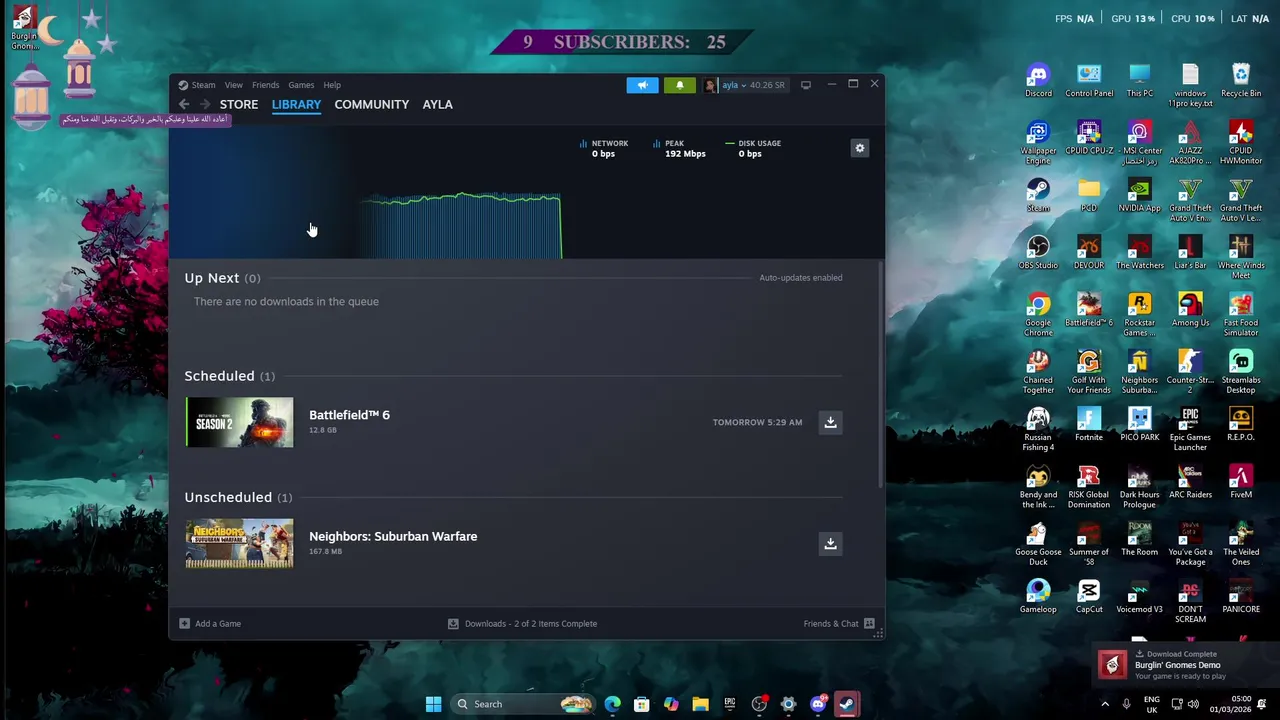
Task: Open Microsoft Edge from taskbar
Action: (x=612, y=704)
